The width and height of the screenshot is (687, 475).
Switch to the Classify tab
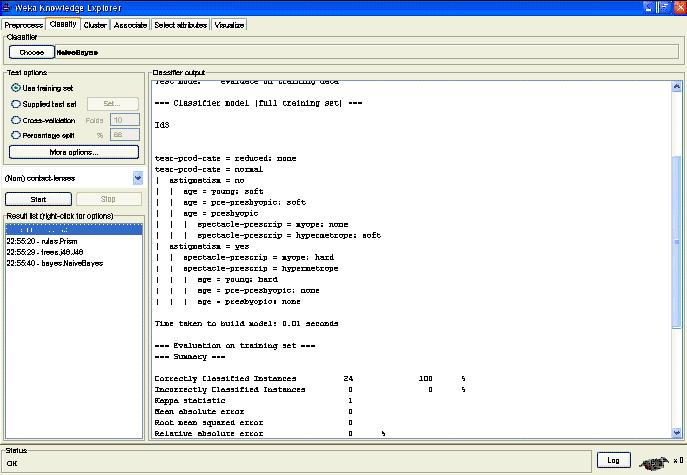coord(63,24)
